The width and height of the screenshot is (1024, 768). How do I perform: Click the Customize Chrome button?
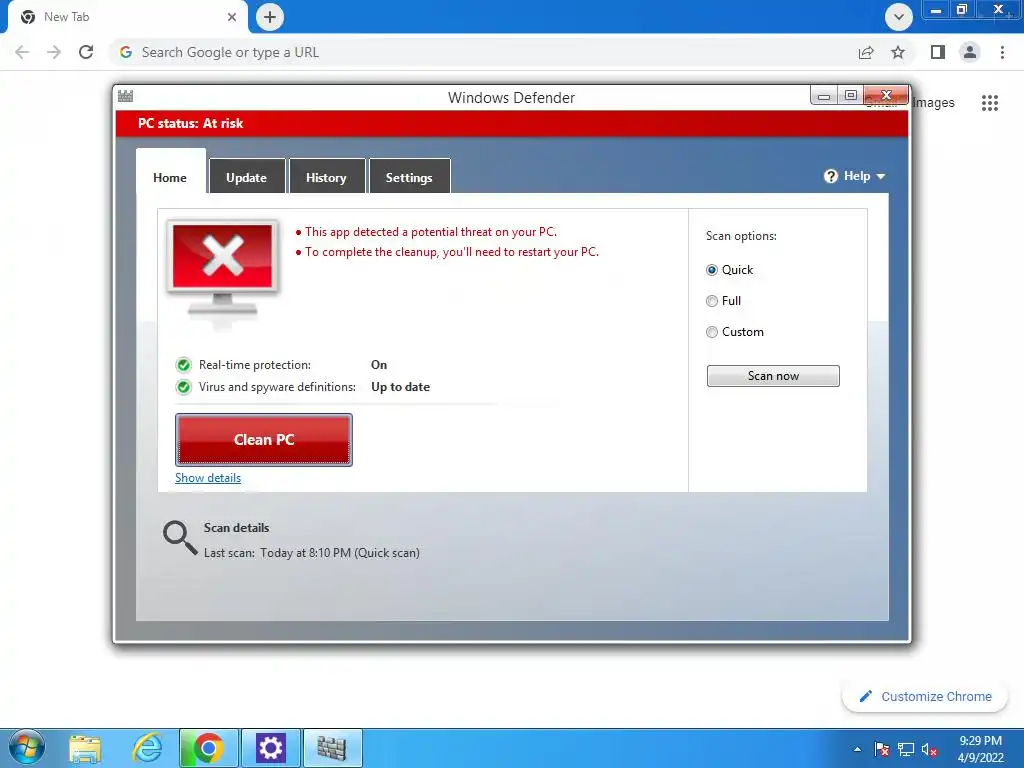(x=925, y=697)
